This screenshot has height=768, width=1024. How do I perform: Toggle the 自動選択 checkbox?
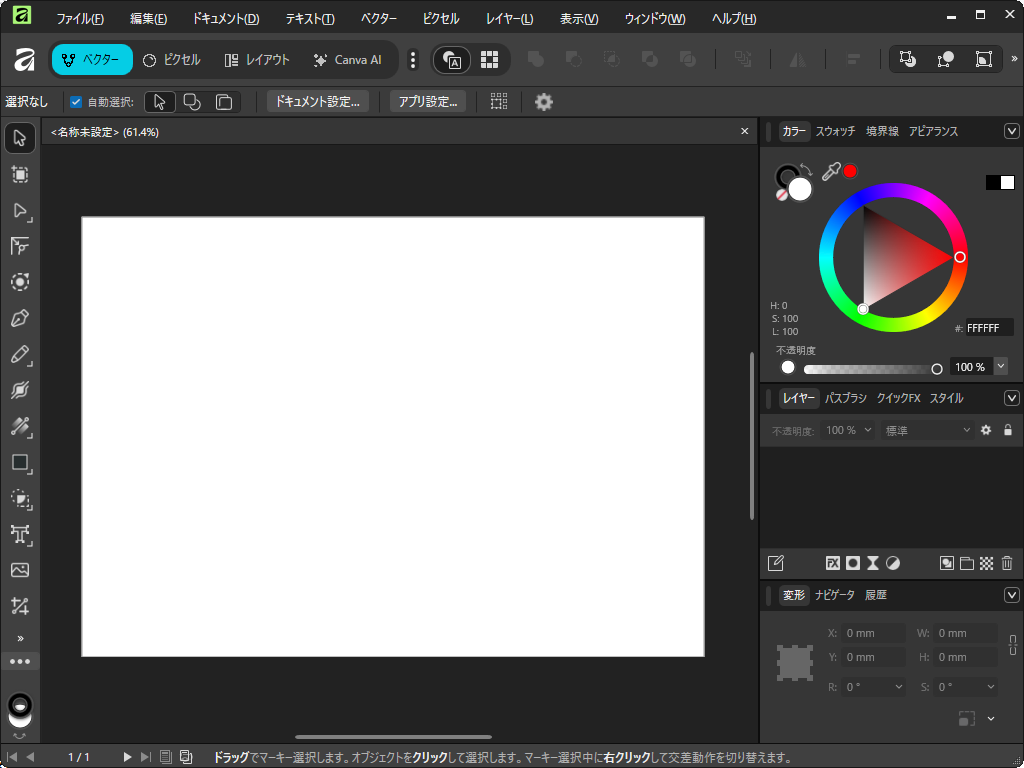pos(76,102)
